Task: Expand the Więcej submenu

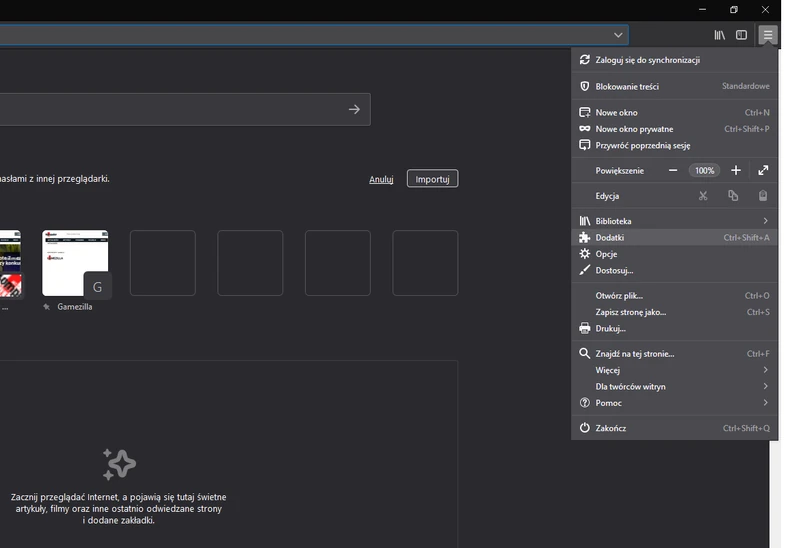Action: click(674, 370)
